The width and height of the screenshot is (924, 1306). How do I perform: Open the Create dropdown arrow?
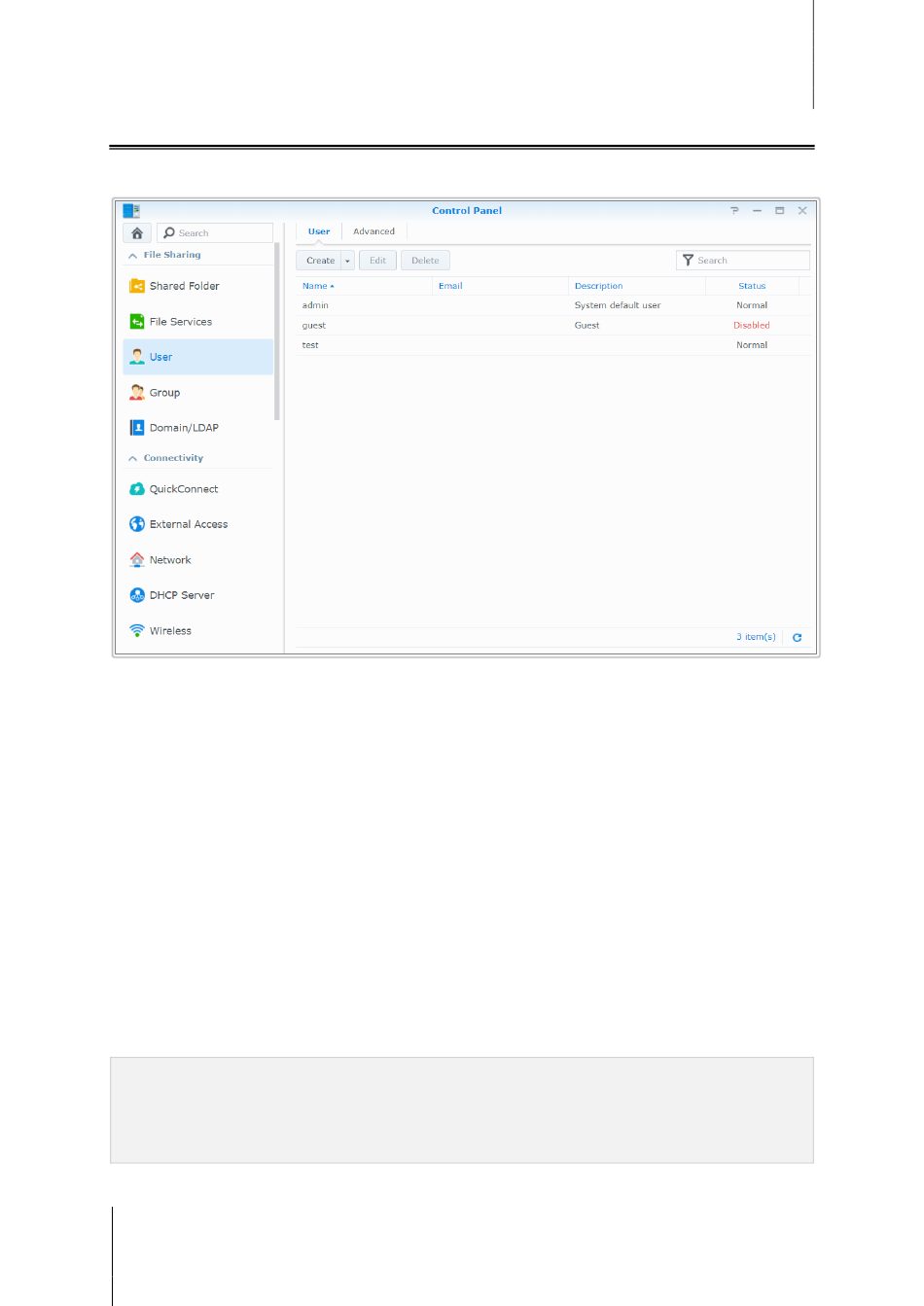pos(347,261)
